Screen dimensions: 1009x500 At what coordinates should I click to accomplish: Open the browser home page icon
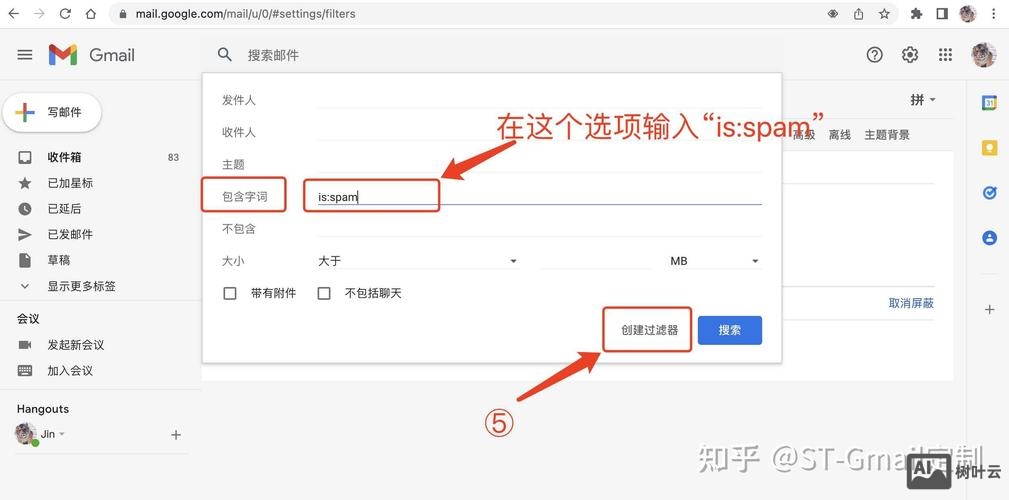(91, 14)
